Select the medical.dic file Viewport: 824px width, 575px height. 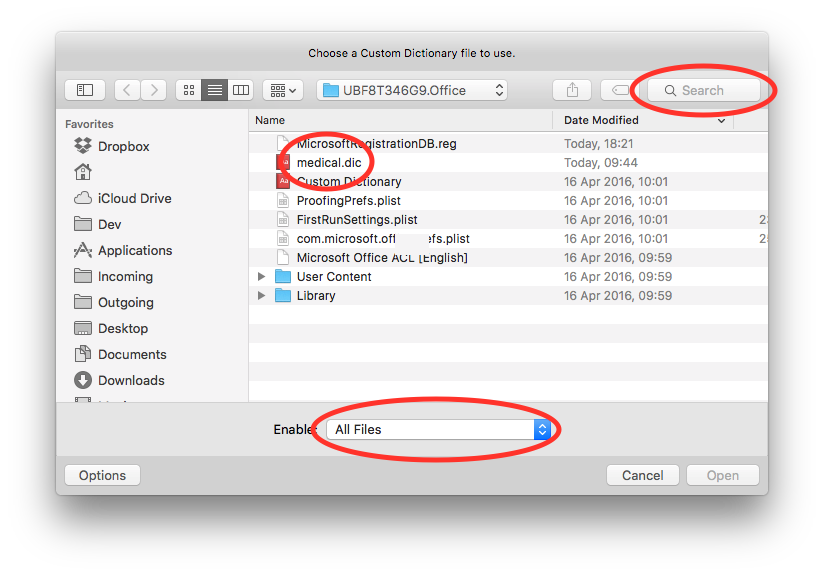point(508,163)
